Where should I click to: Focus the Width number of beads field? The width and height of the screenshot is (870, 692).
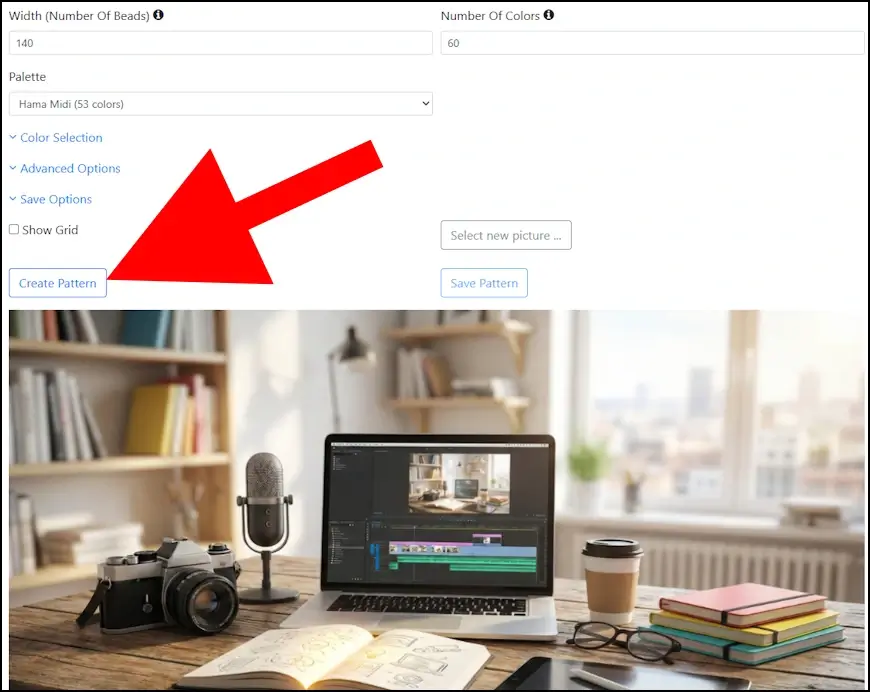[220, 43]
